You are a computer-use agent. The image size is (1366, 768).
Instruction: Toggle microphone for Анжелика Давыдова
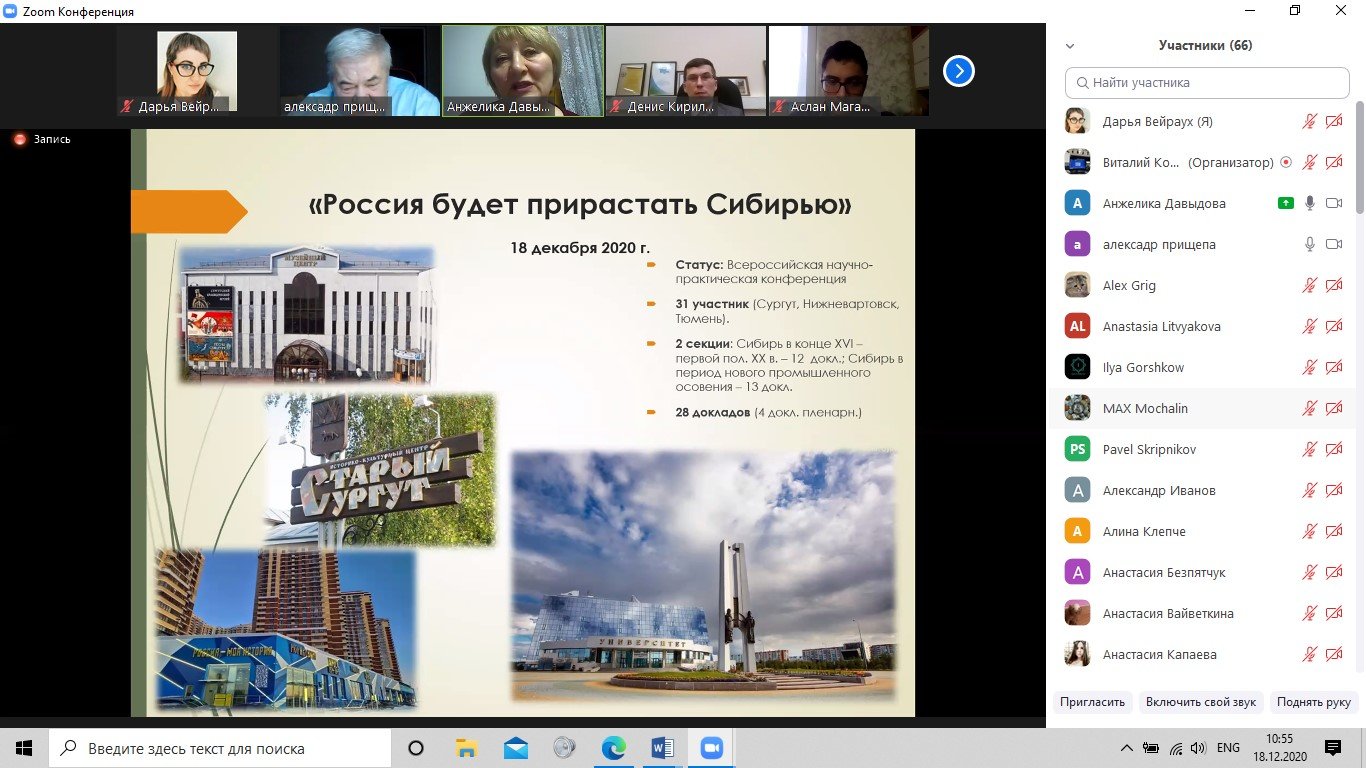click(x=1309, y=203)
